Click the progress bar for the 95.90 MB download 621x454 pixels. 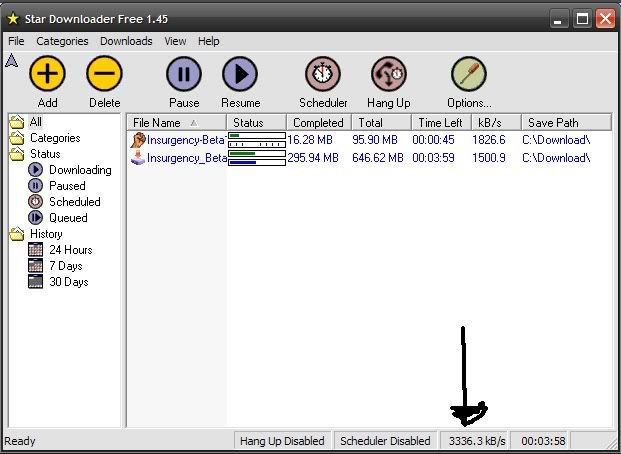click(257, 140)
